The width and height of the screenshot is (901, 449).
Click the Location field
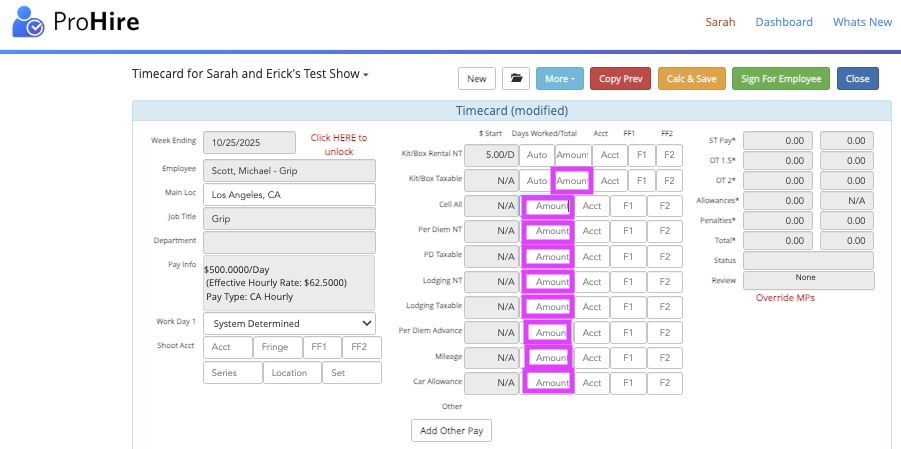tap(292, 373)
